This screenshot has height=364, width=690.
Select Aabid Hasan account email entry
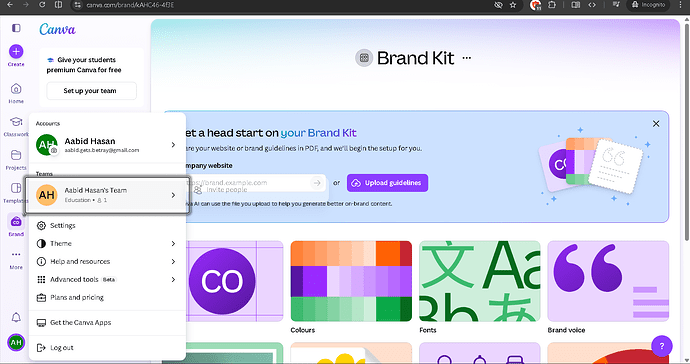coord(107,145)
